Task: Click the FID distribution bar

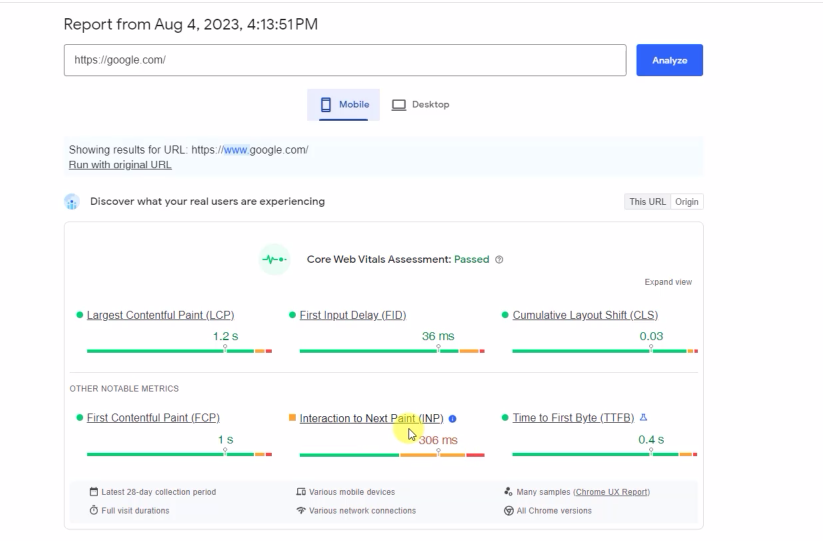Action: click(392, 351)
